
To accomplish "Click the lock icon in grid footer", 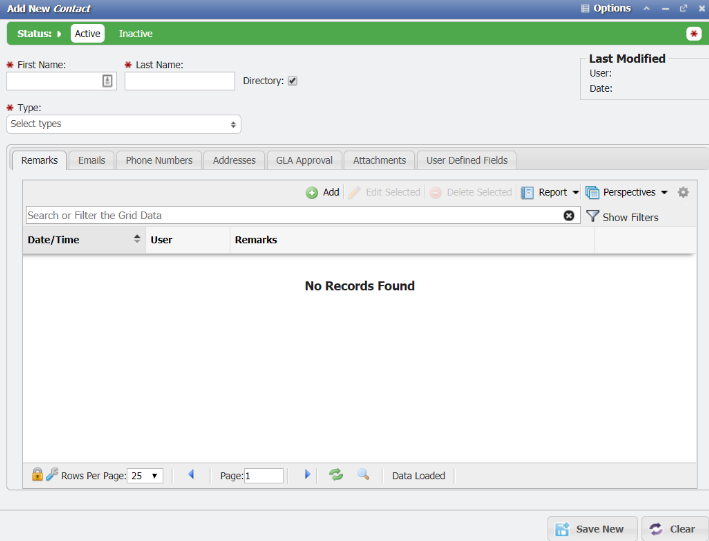I will 37,475.
